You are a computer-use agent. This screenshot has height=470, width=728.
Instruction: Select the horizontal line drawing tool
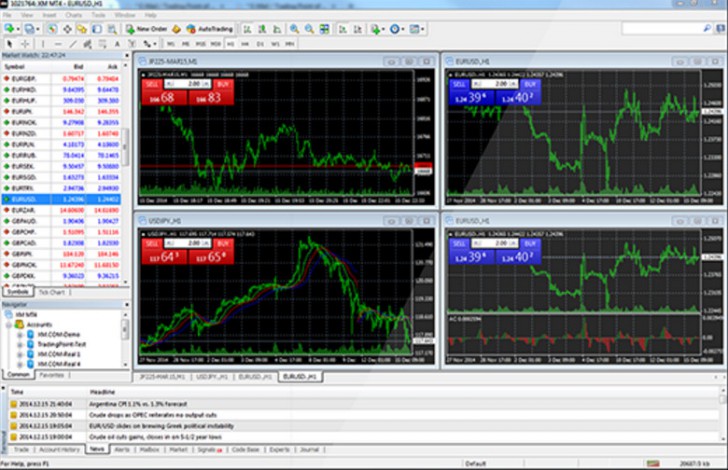point(58,44)
